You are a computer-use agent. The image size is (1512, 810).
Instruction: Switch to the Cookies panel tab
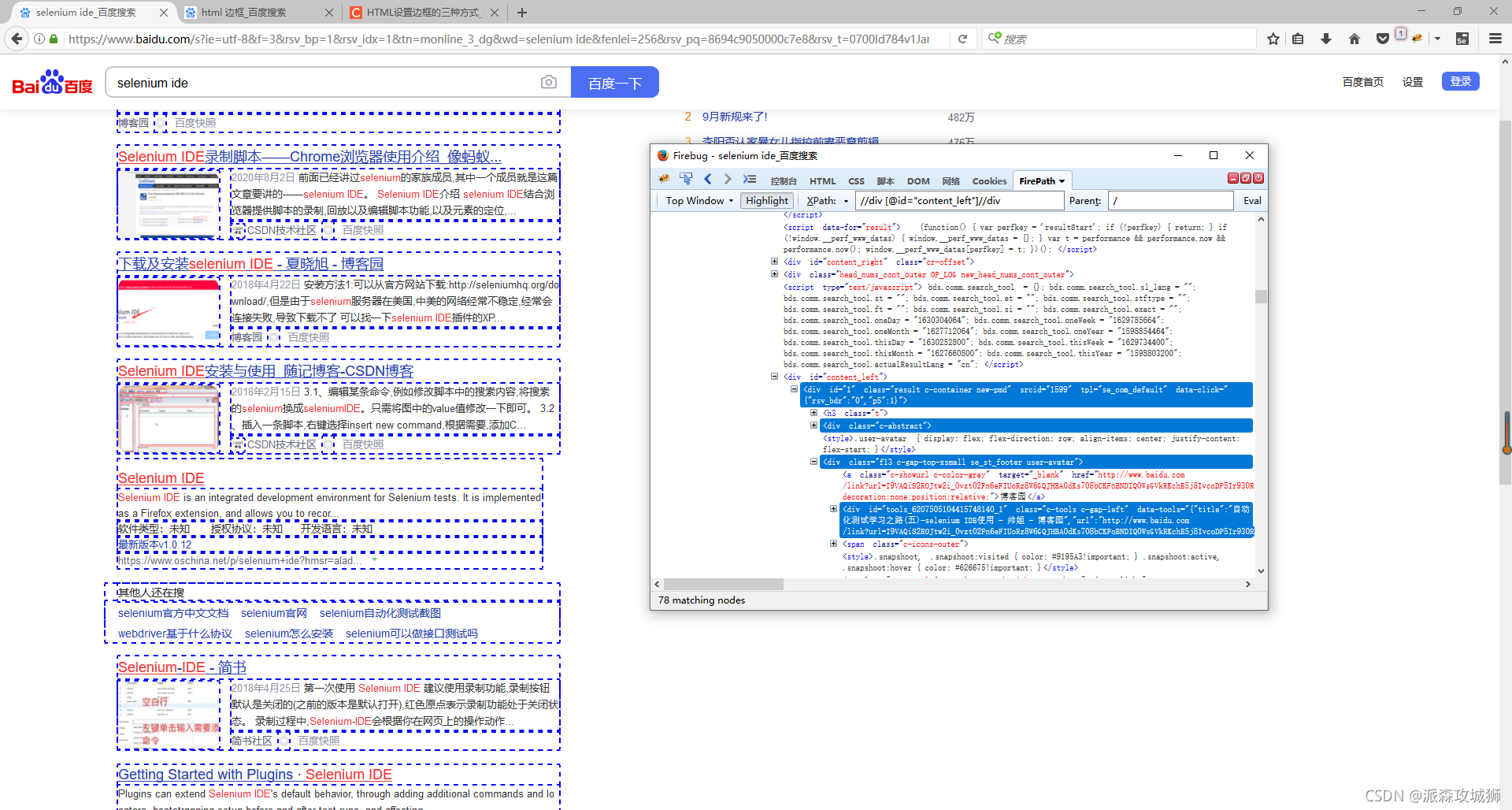[x=989, y=181]
